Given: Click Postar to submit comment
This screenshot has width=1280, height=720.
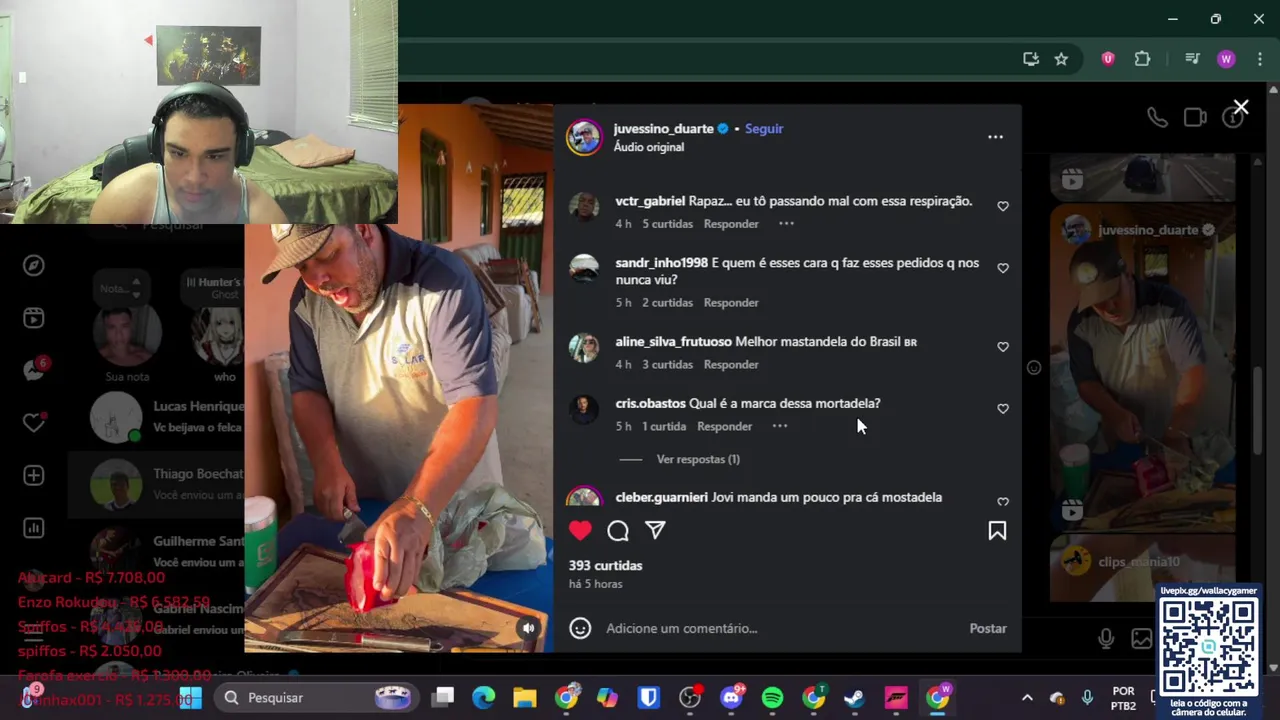Looking at the screenshot, I should [x=988, y=628].
